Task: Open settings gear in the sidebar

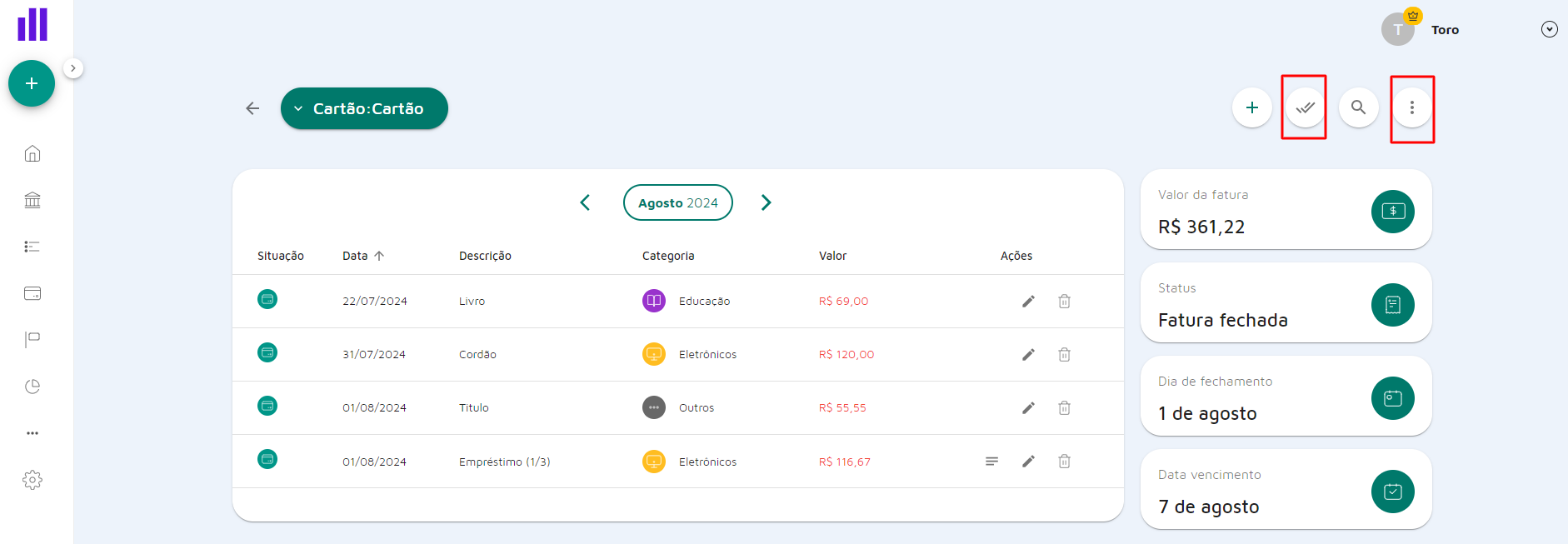Action: point(32,480)
